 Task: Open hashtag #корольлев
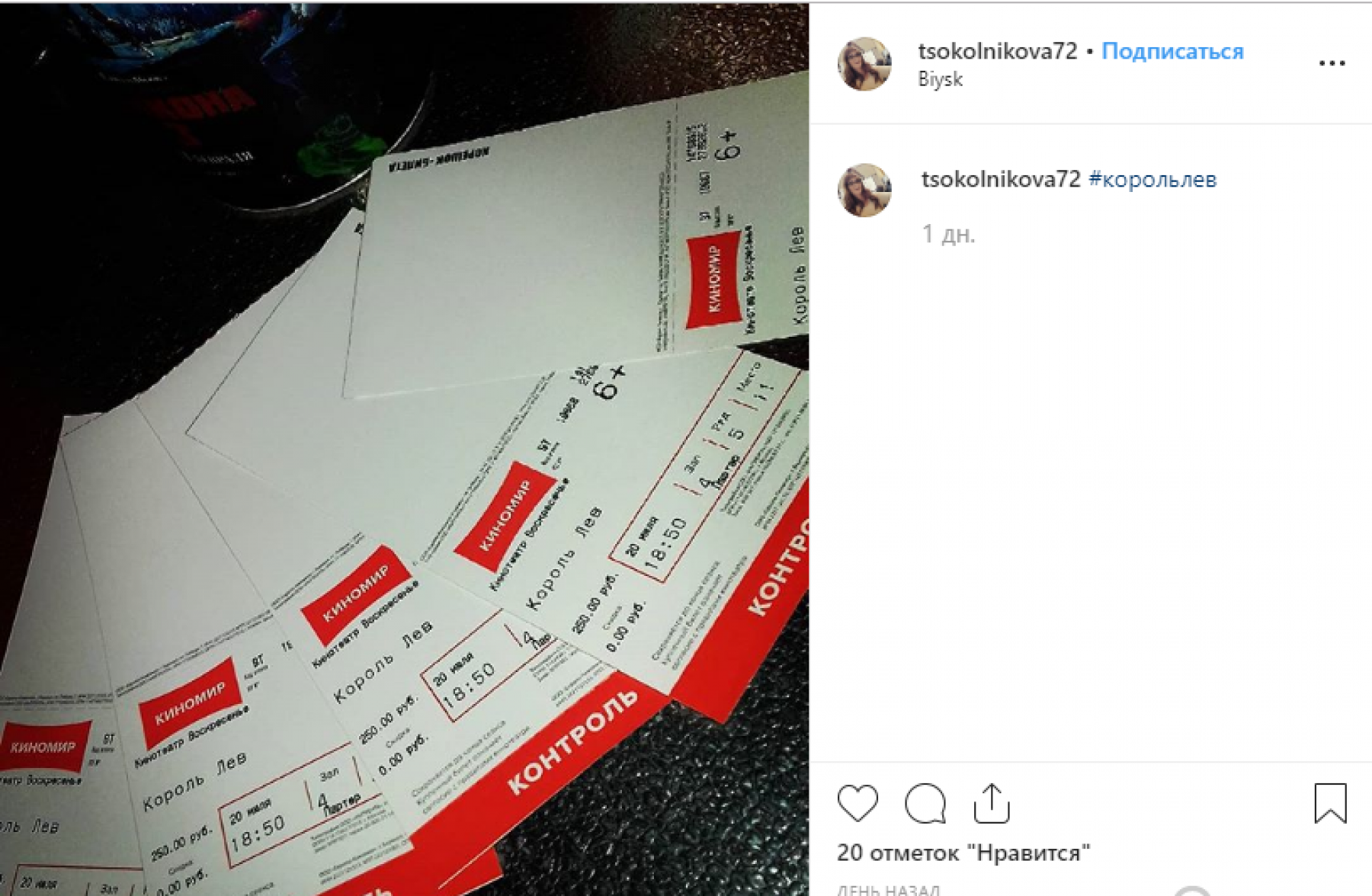point(1152,179)
